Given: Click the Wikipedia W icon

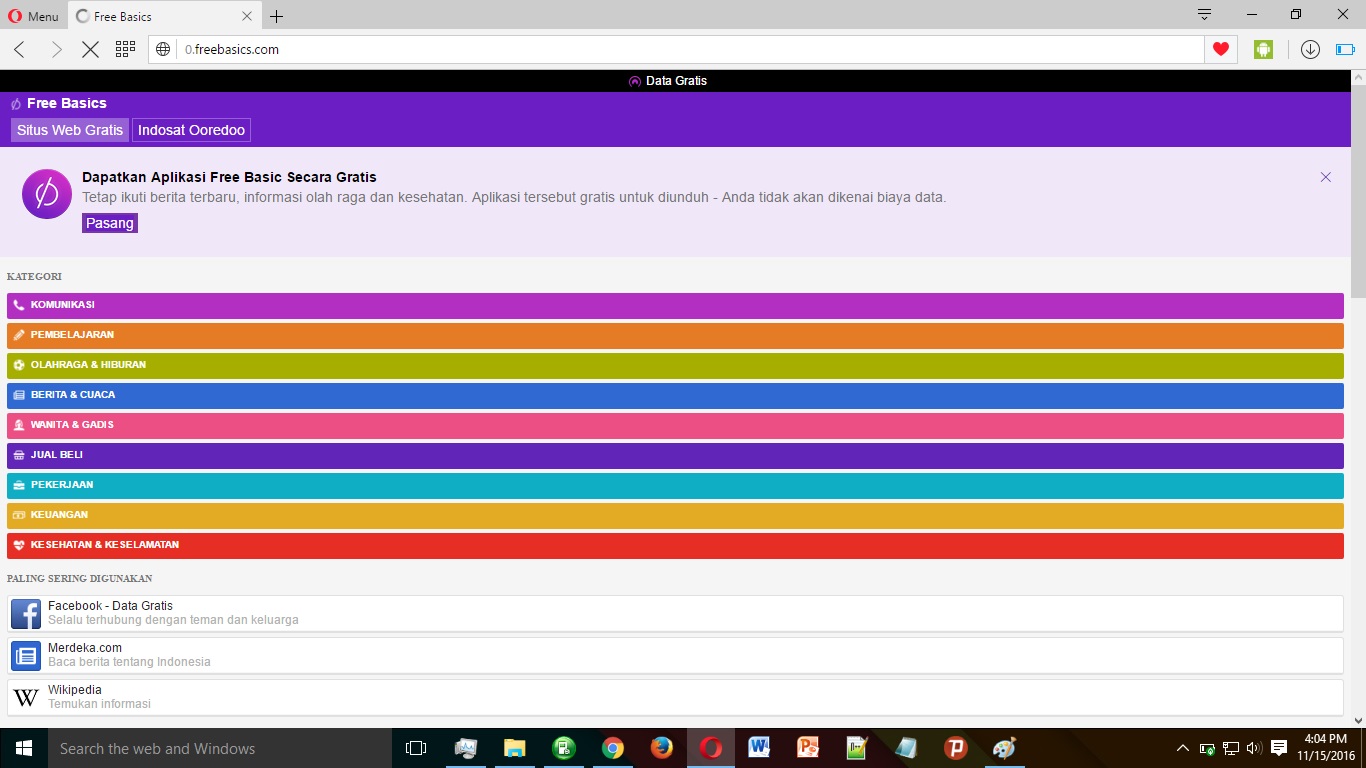Looking at the screenshot, I should pyautogui.click(x=25, y=696).
